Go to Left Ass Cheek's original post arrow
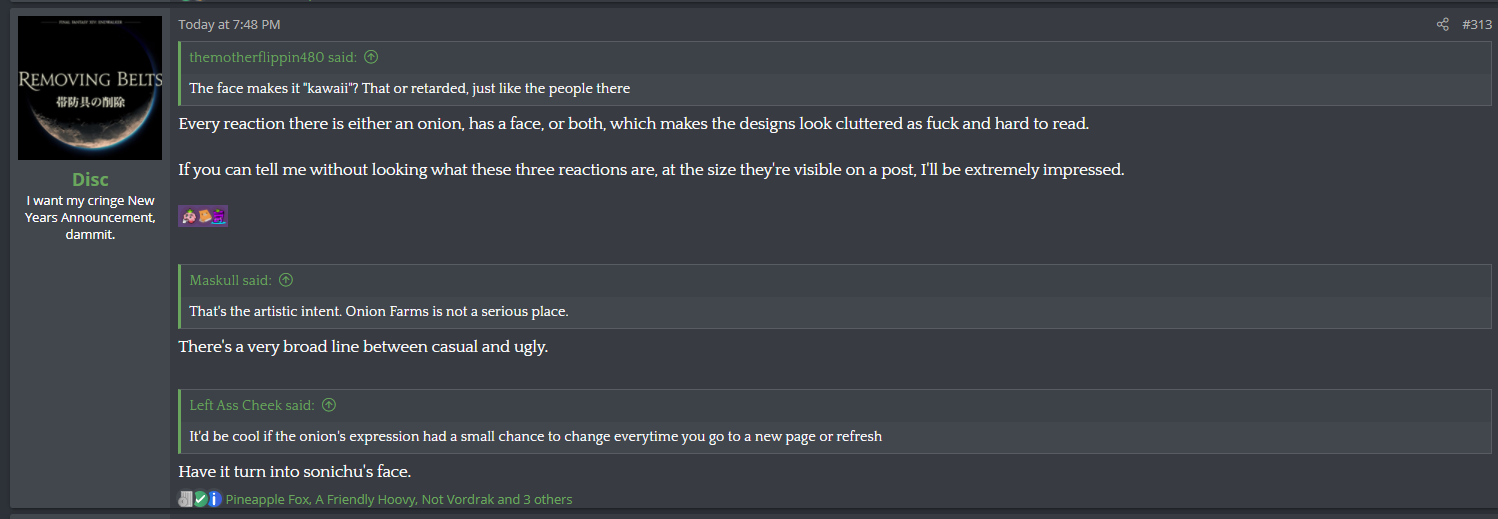Viewport: 1498px width, 519px height. [329, 405]
